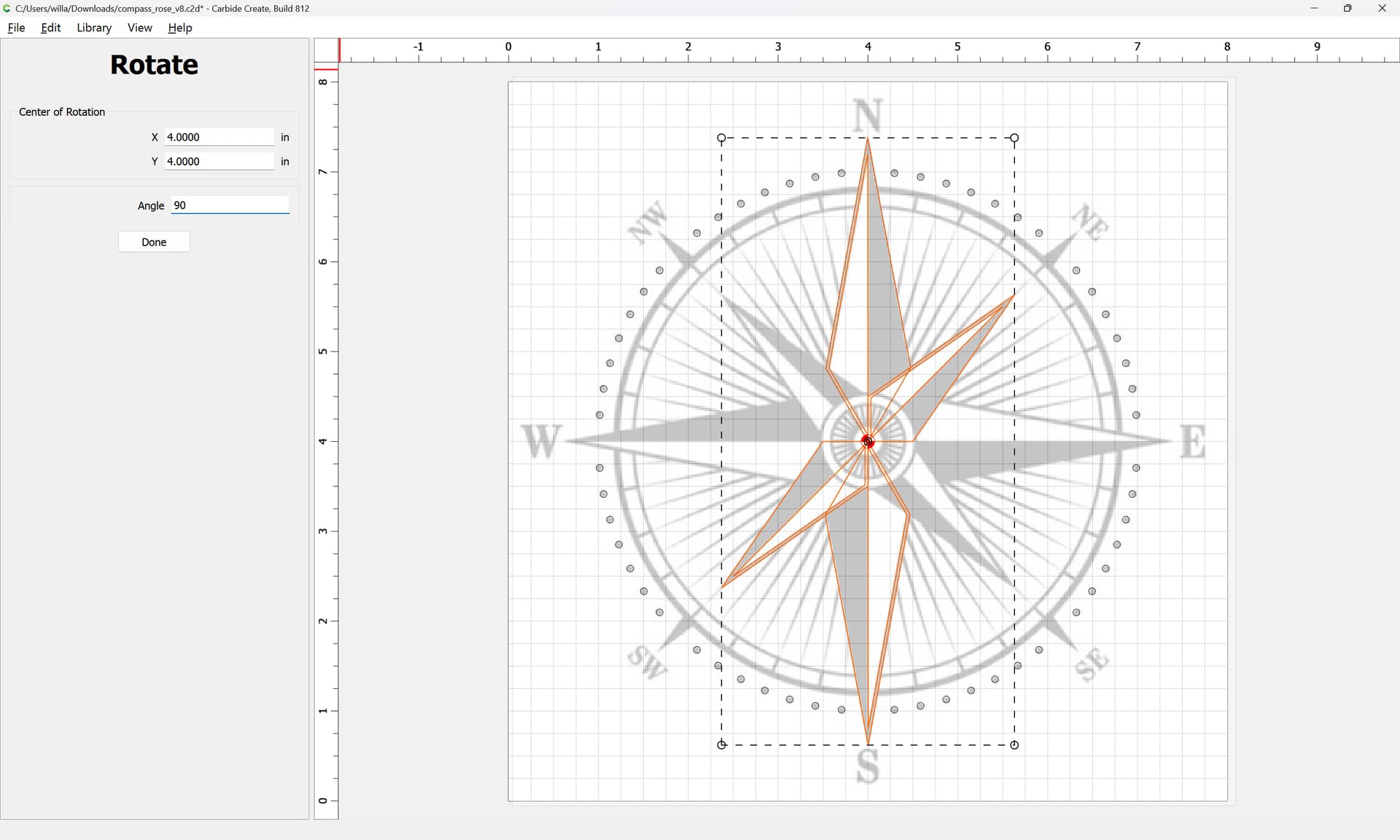Click the N letter on the compass
1400x840 pixels.
(868, 115)
